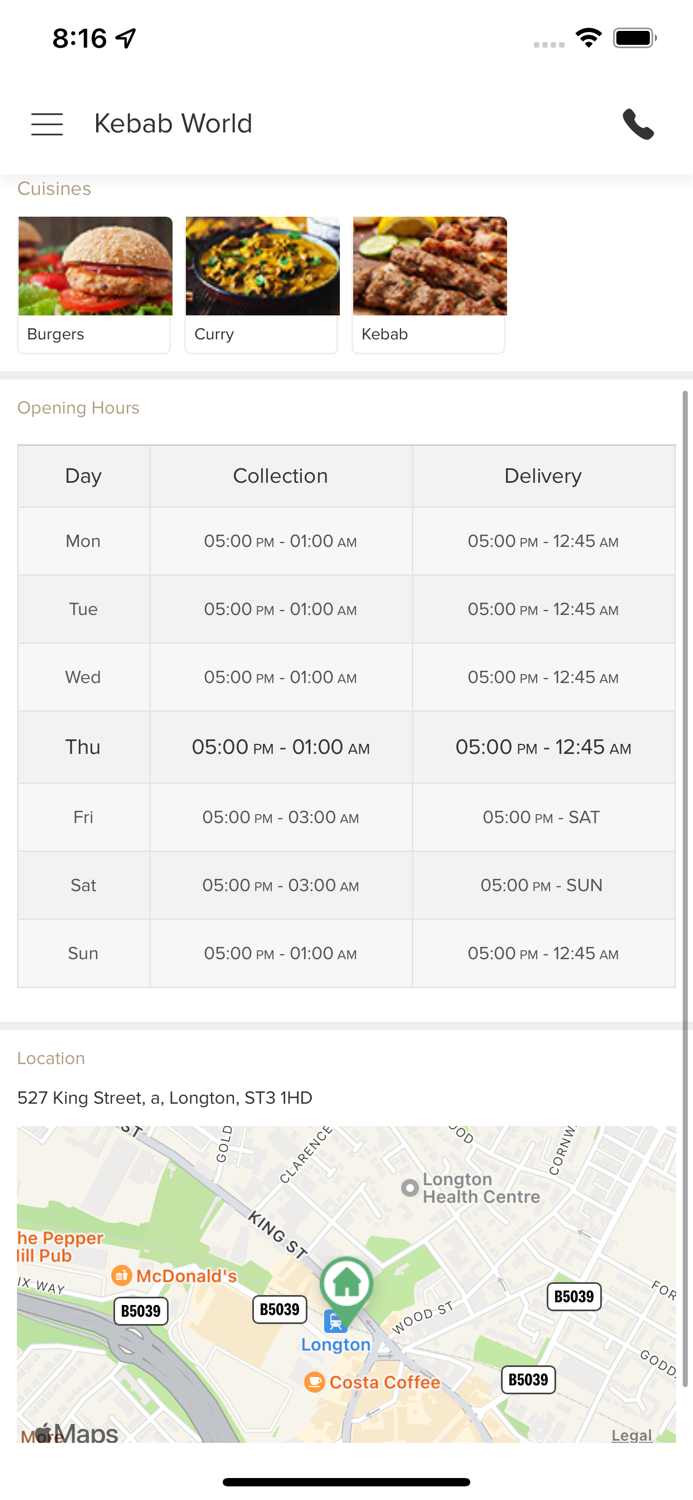
Task: Select the Kebab cuisine card
Action: pos(429,285)
